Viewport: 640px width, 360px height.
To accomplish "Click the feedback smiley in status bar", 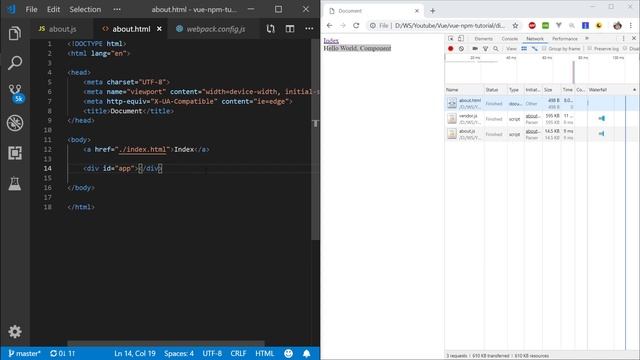I will tap(288, 353).
